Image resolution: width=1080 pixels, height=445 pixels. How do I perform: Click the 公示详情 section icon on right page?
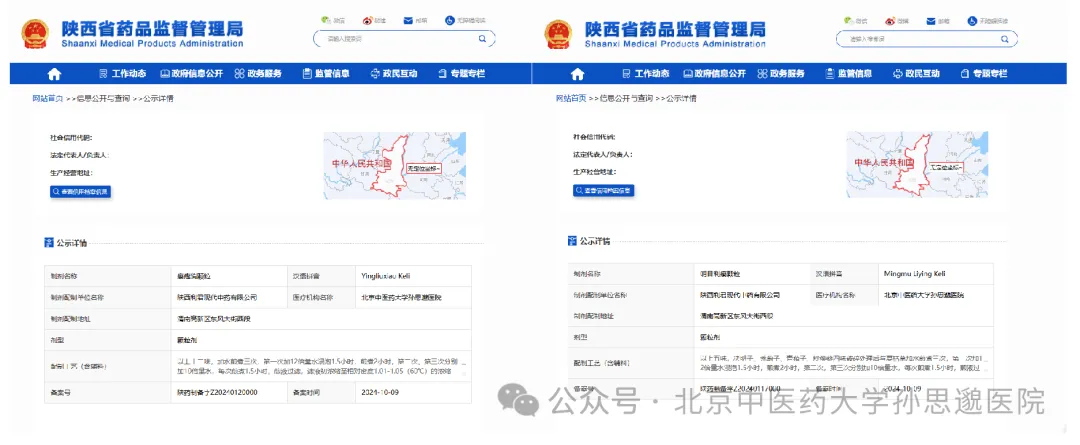572,240
